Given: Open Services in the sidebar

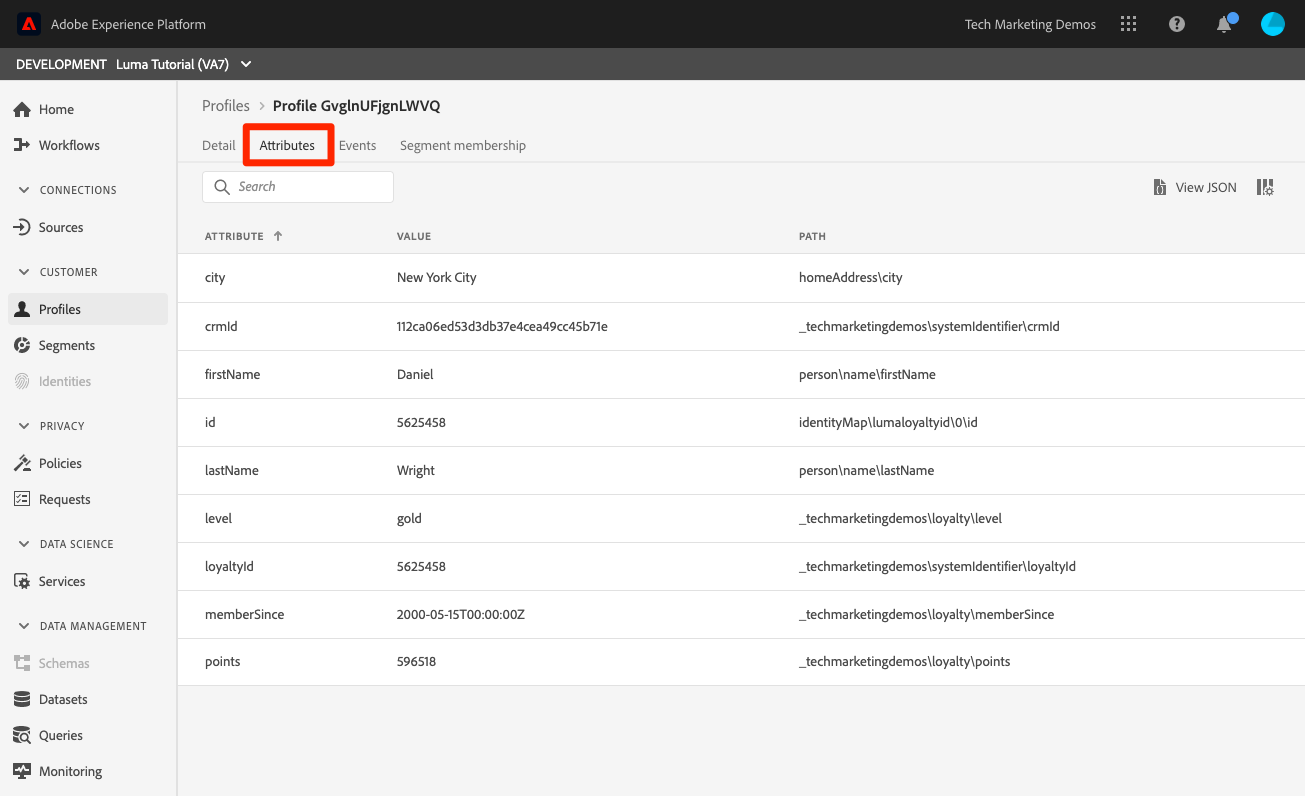Looking at the screenshot, I should pyautogui.click(x=88, y=581).
